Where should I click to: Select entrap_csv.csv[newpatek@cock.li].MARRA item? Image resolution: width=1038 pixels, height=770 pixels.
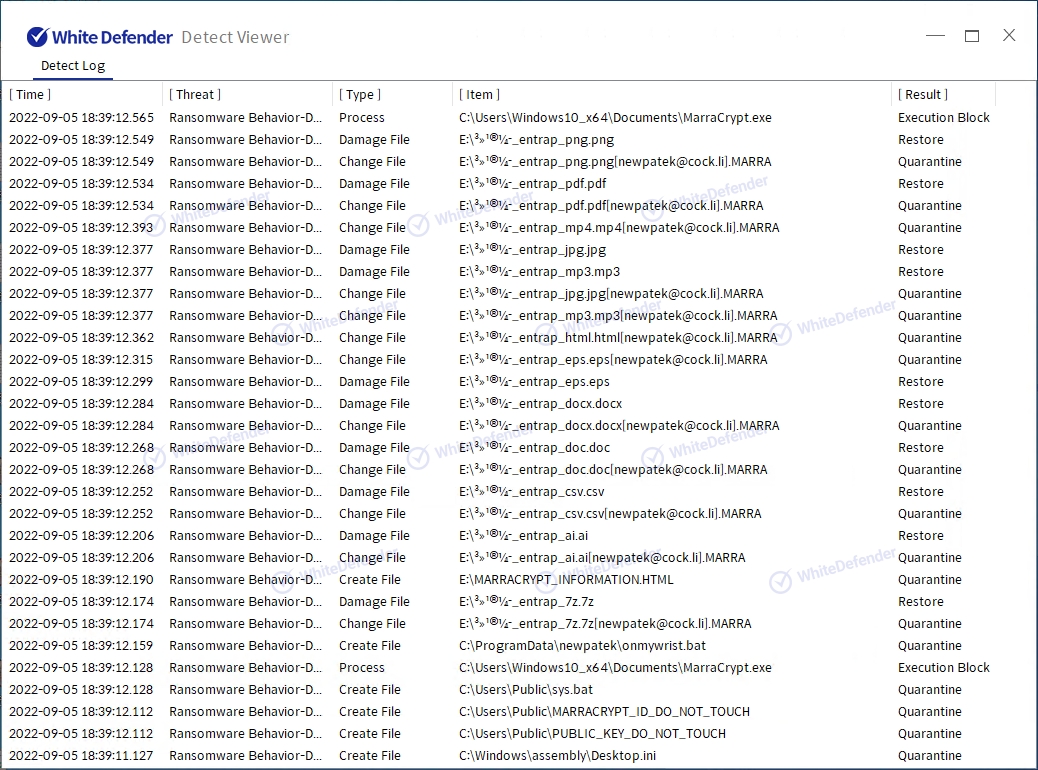pyautogui.click(x=610, y=514)
